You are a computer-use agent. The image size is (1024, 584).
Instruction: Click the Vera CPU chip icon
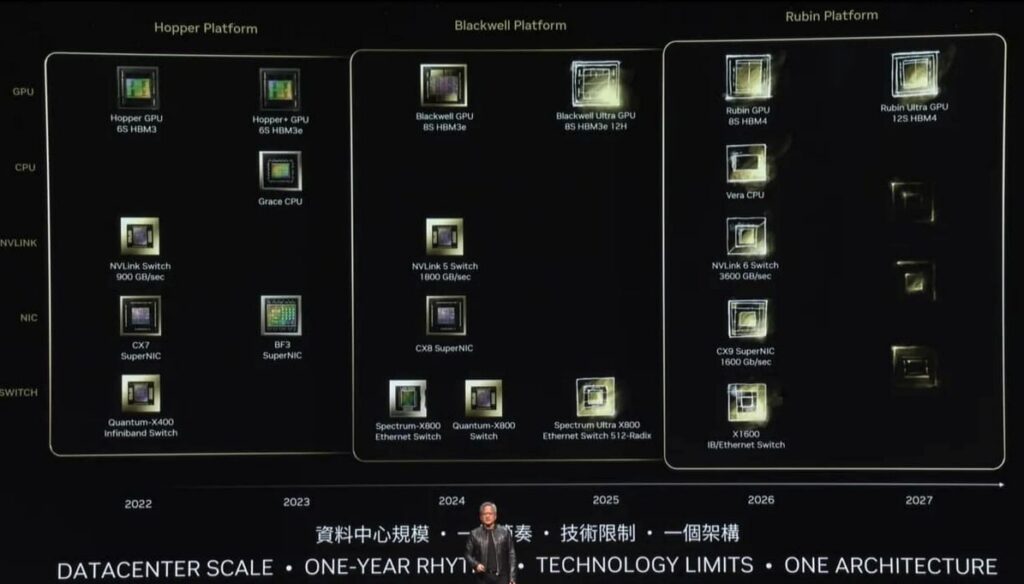click(x=746, y=163)
